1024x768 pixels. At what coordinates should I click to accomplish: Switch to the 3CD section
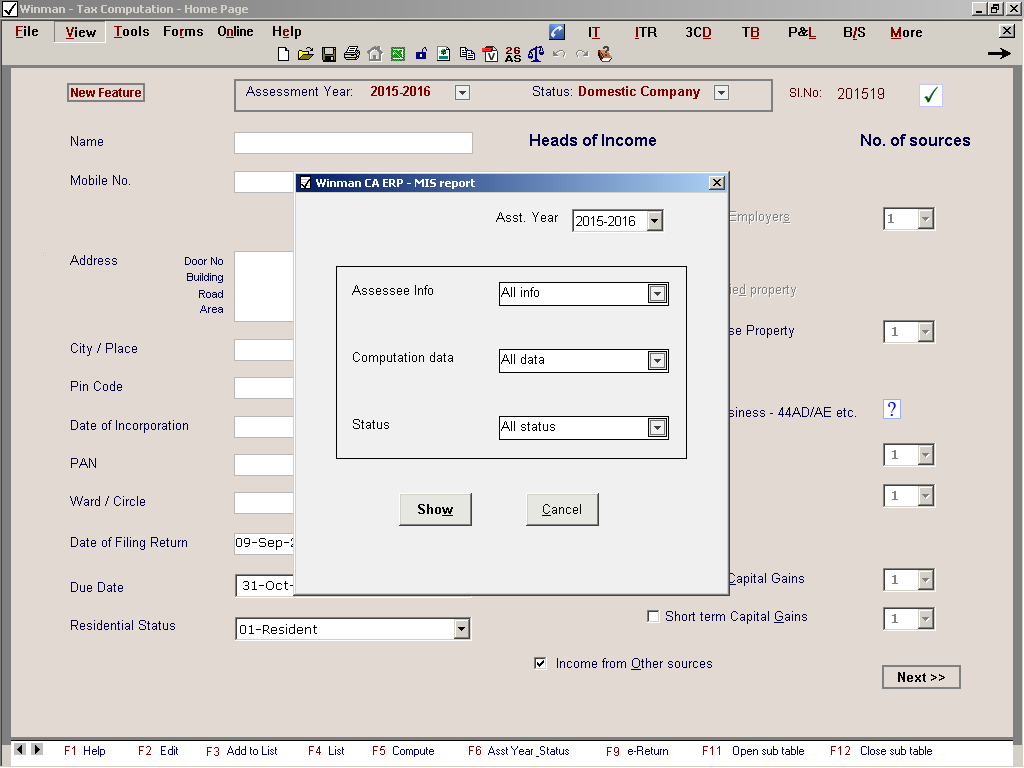coord(698,33)
